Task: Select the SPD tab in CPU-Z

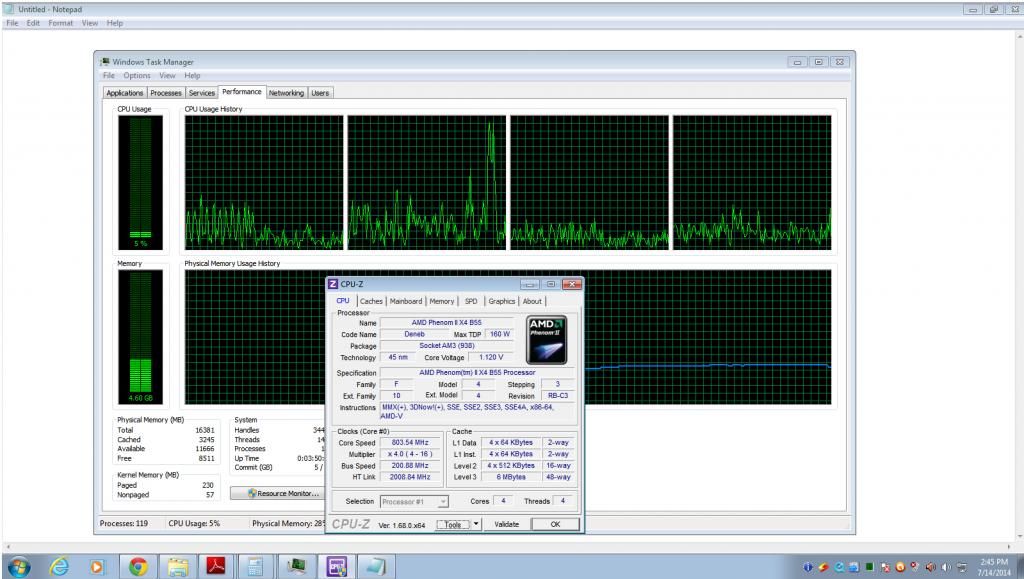Action: [471, 301]
